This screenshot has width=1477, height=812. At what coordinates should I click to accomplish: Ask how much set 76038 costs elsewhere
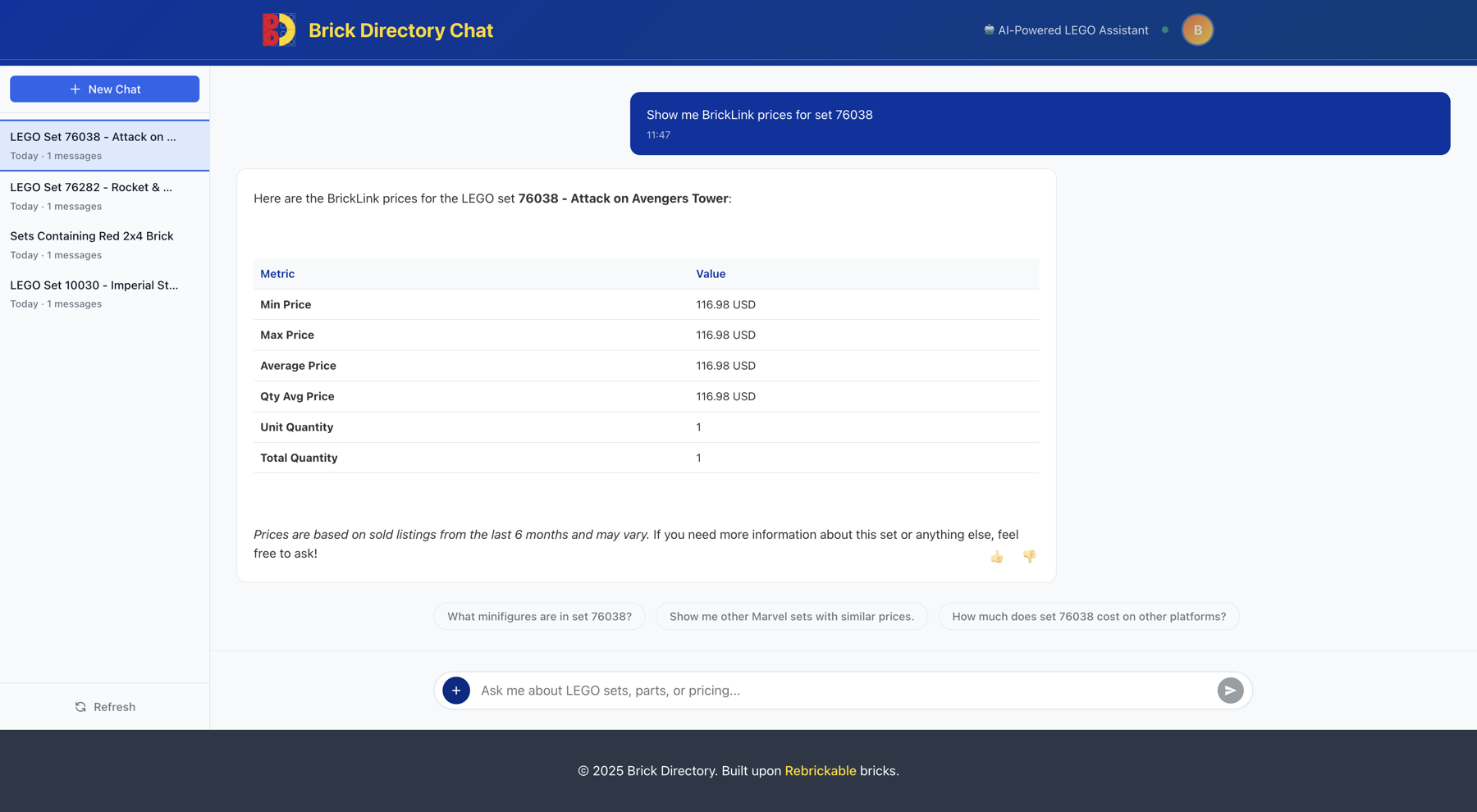coord(1088,616)
